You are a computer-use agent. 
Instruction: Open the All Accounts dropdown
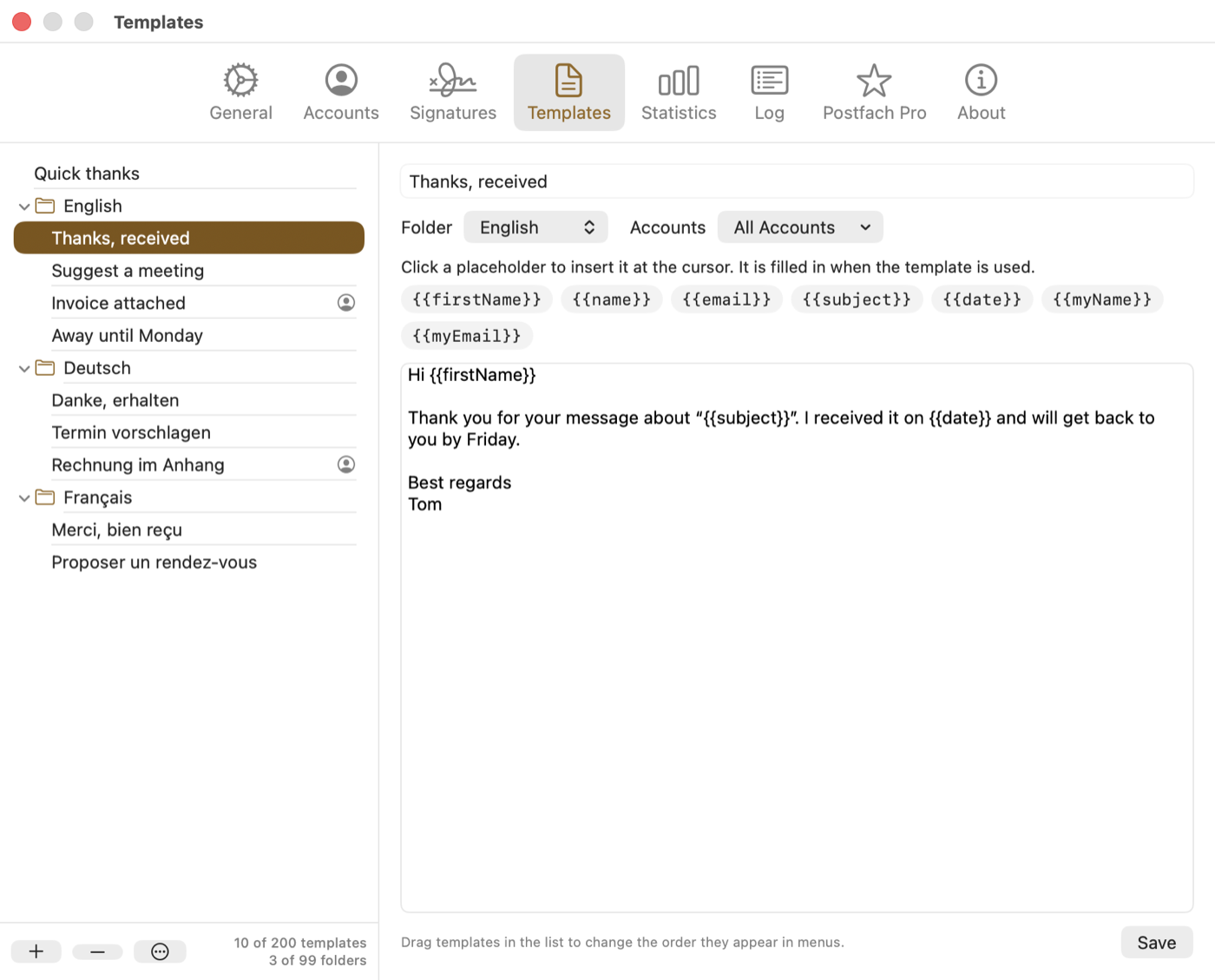click(x=800, y=227)
